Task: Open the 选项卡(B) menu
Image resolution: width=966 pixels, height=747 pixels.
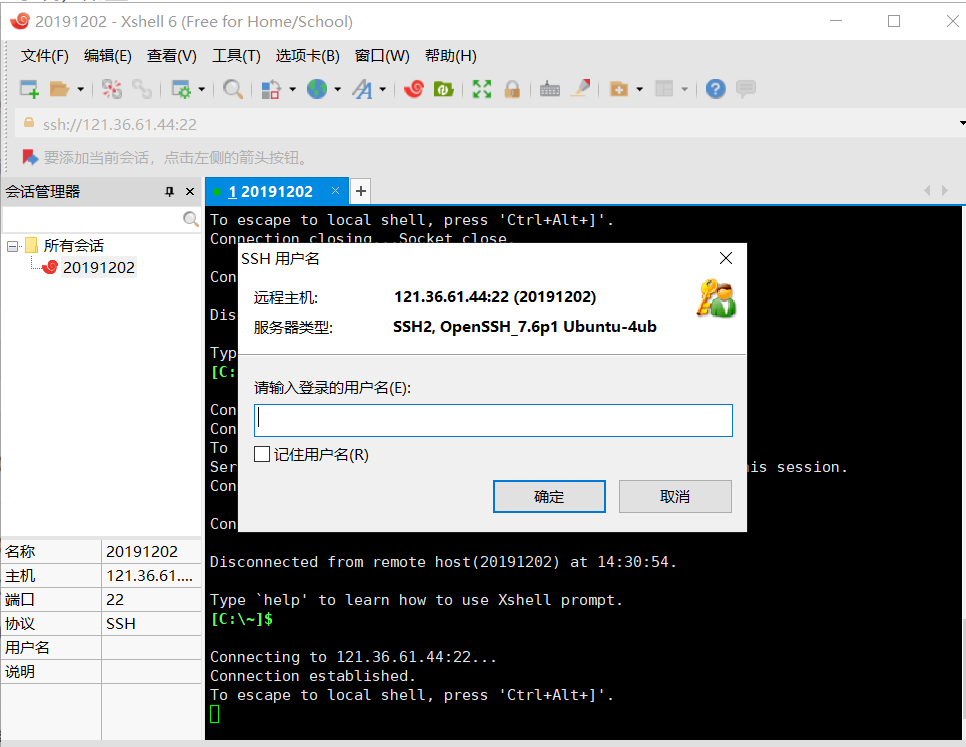Action: pyautogui.click(x=307, y=56)
